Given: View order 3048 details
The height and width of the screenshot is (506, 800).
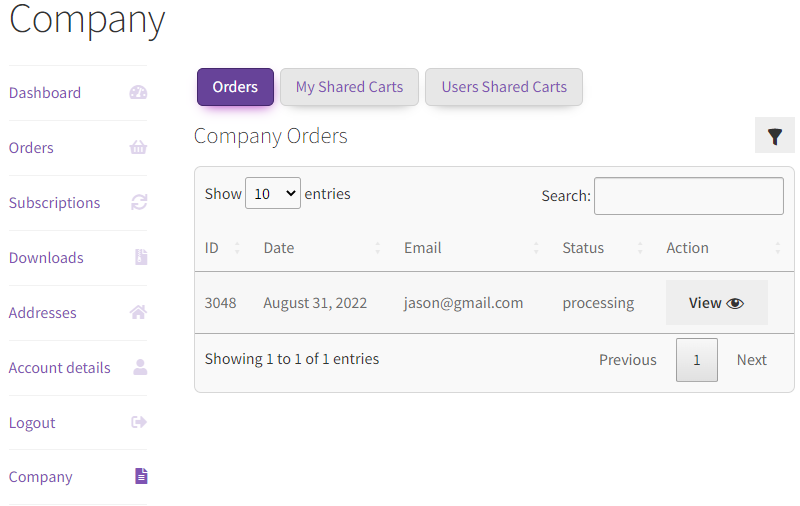Looking at the screenshot, I should (716, 303).
